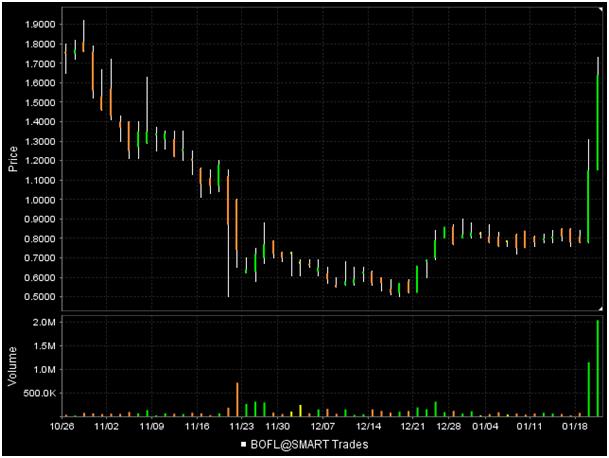609x458 pixels.
Task: Click the white legend square marker
Action: 244,444
